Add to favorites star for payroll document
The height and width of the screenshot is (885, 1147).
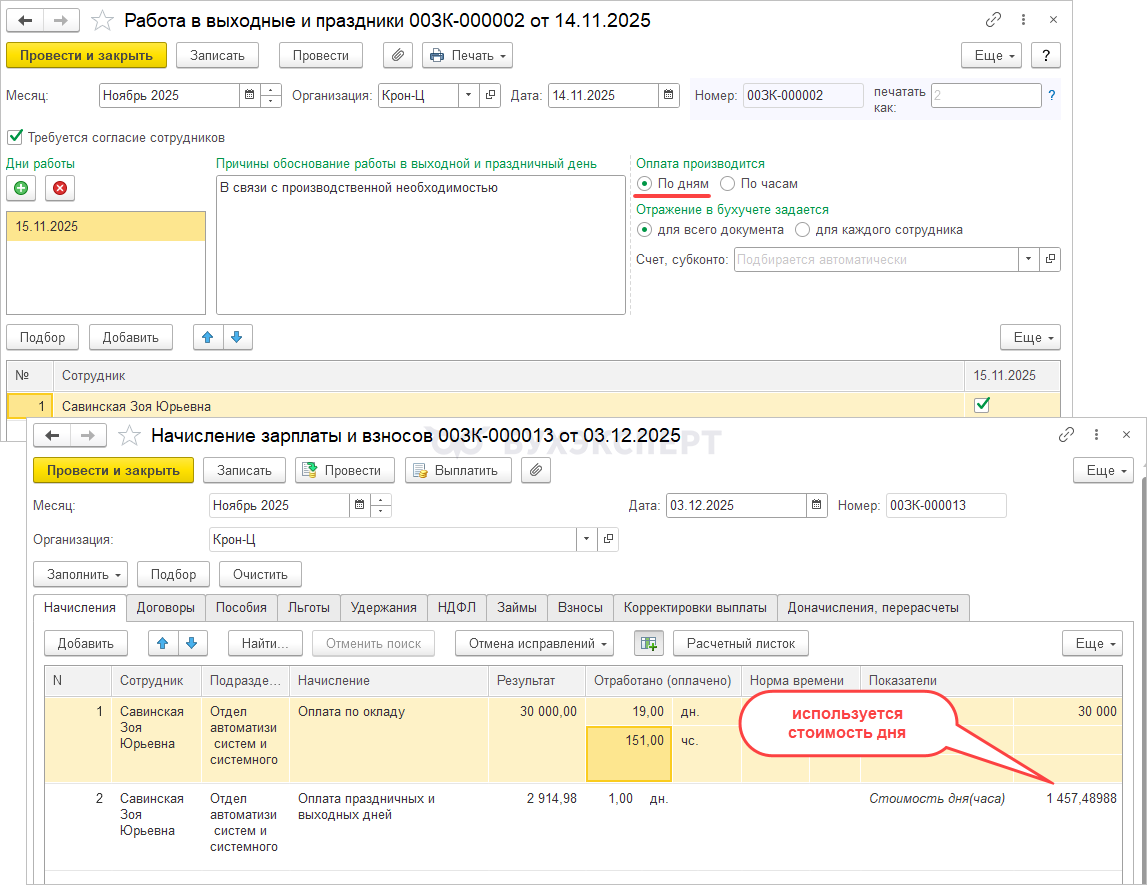[x=129, y=435]
